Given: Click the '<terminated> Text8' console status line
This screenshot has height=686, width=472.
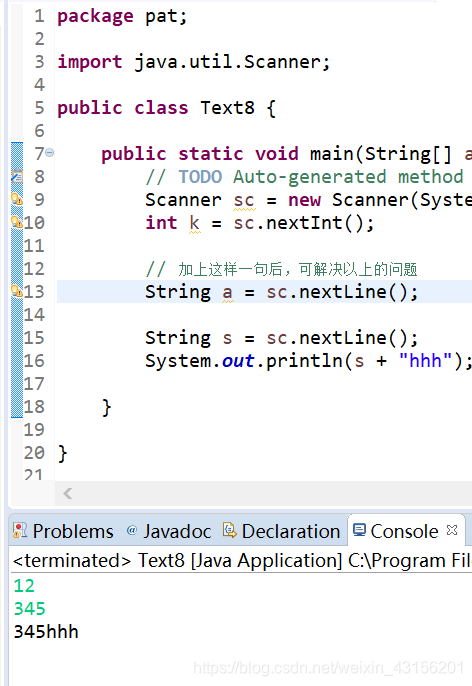Looking at the screenshot, I should (241, 560).
